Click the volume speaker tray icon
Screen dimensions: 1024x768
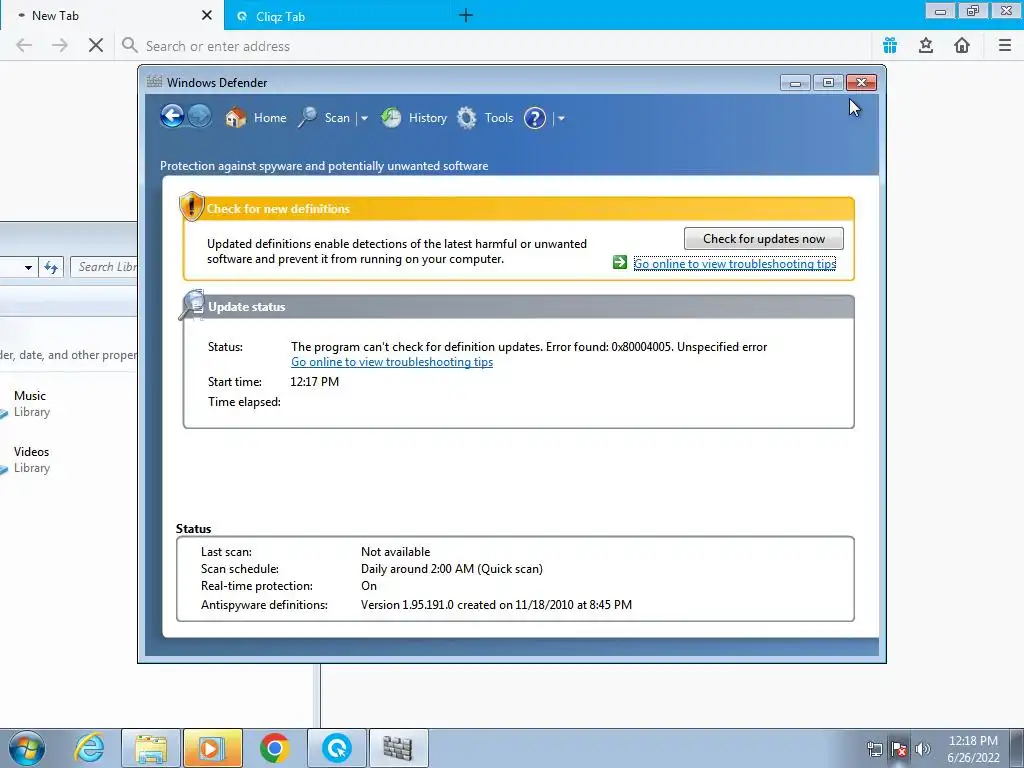[x=923, y=749]
